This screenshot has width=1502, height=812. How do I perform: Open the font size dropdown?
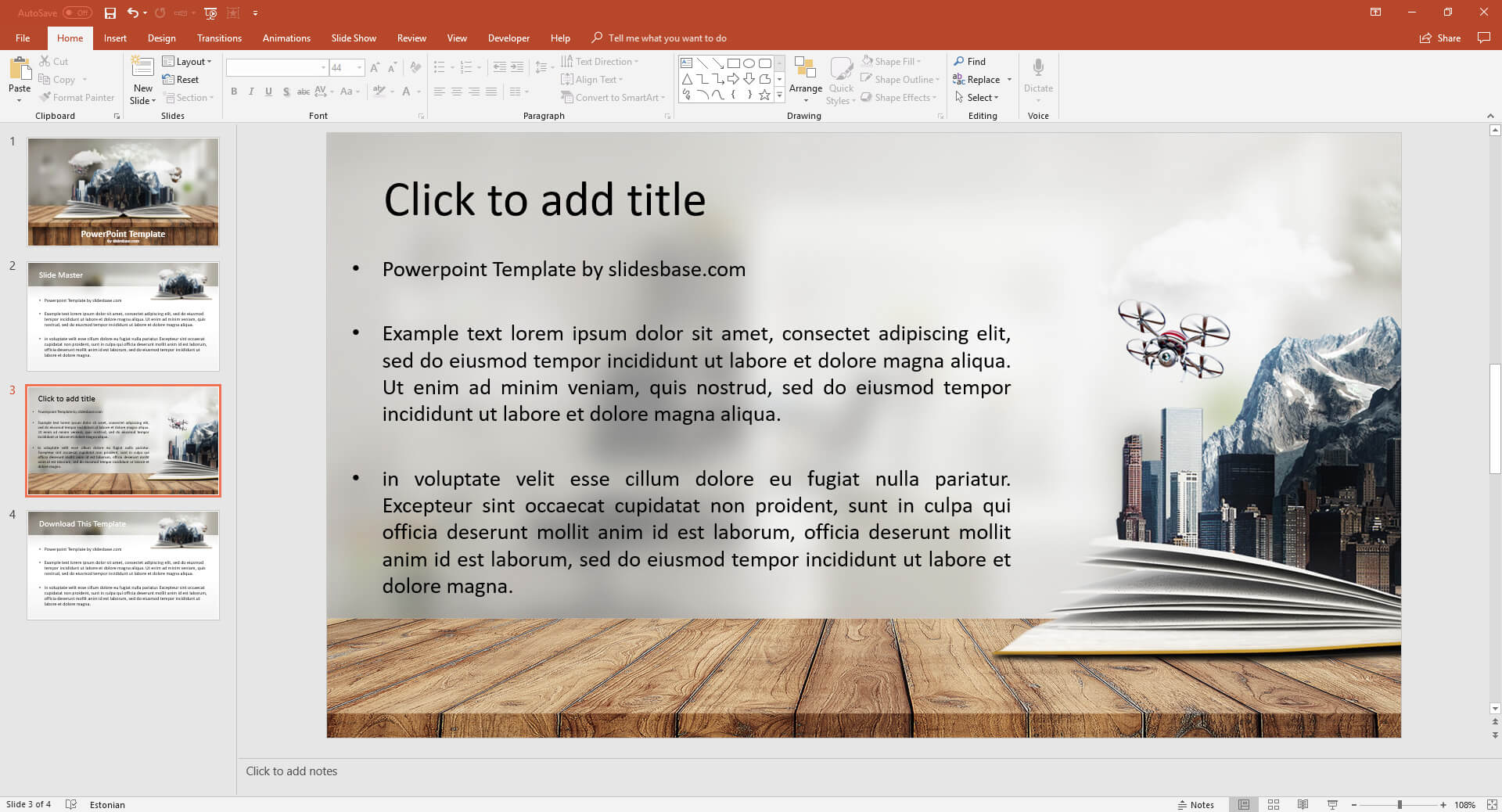359,68
